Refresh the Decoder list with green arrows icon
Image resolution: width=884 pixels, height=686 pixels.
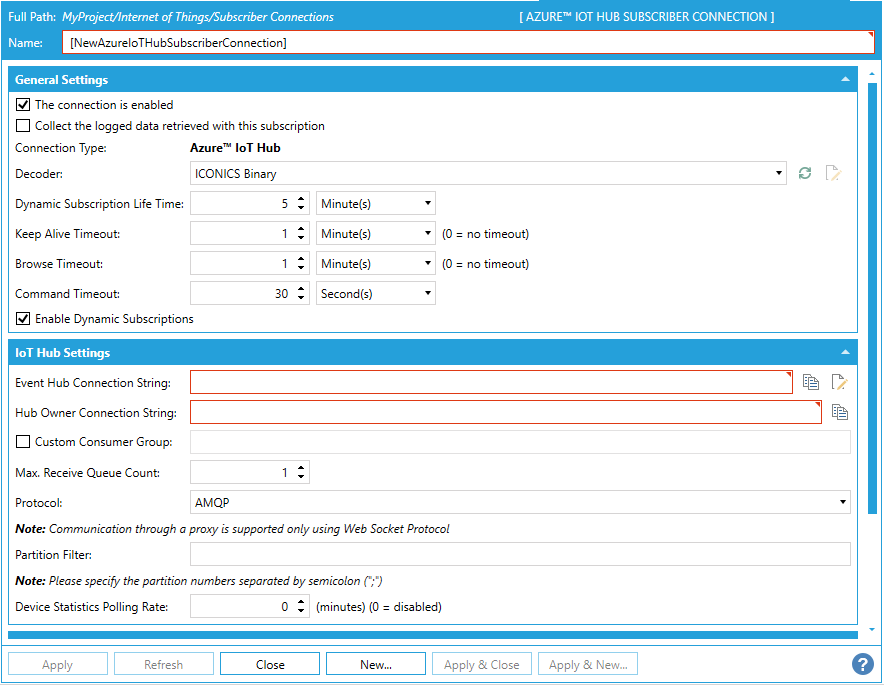pyautogui.click(x=805, y=174)
